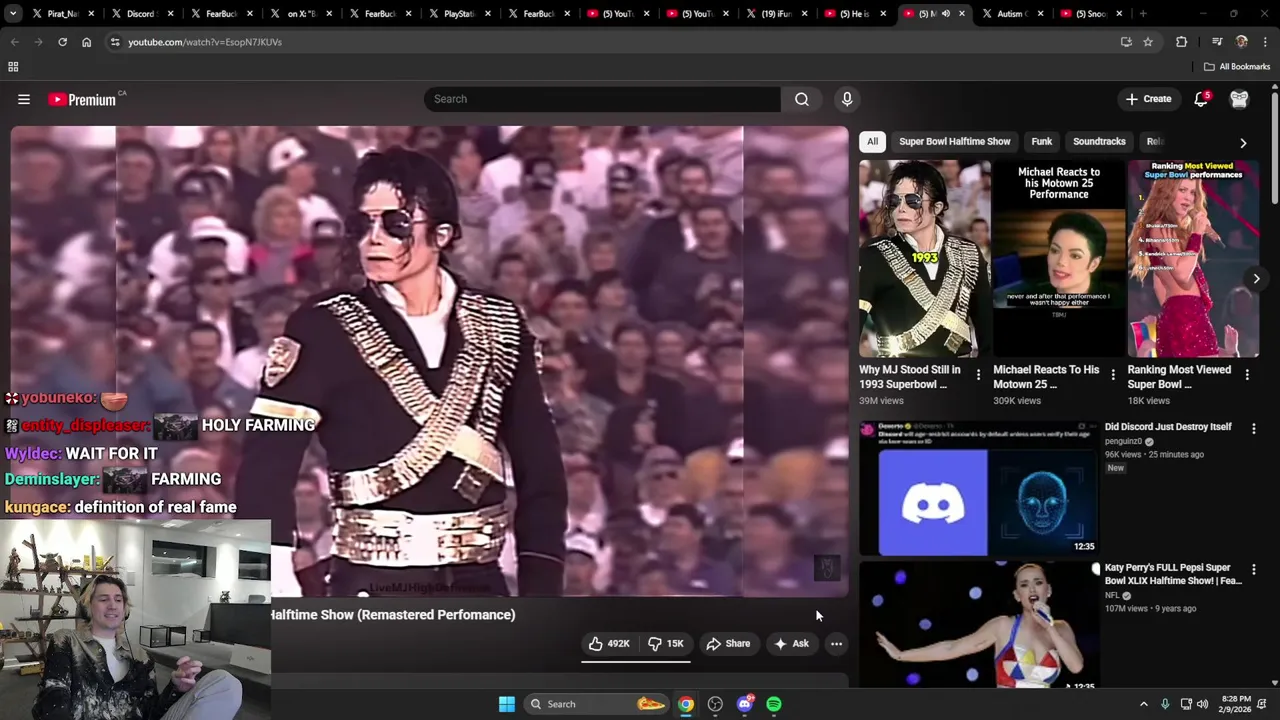1280x720 pixels.
Task: Show next shorts with carousel arrow
Action: [1256, 279]
